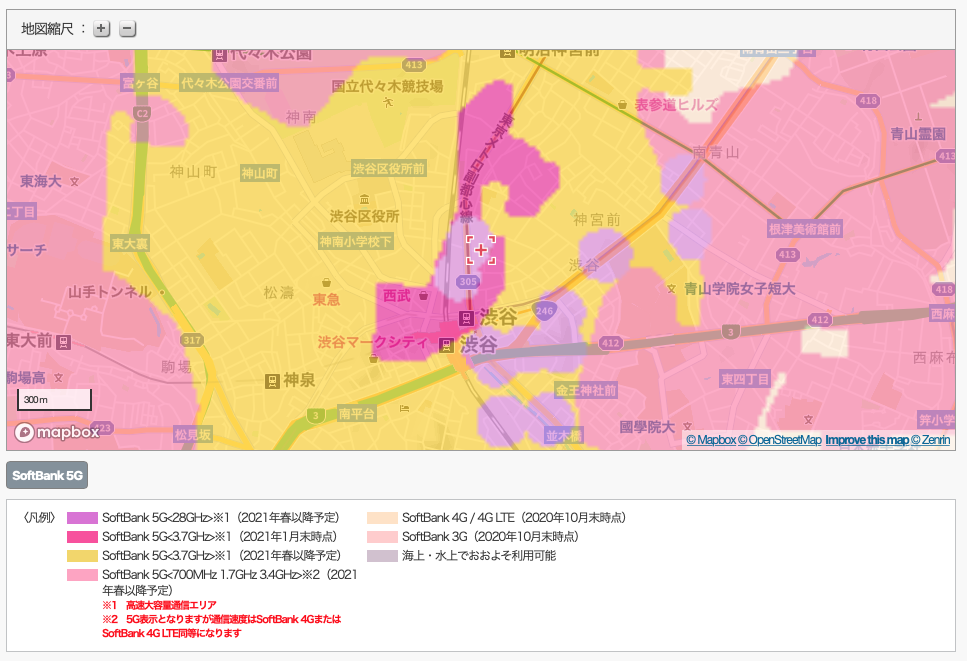Screen dimensions: 967x661
Task: Click the lower 渋谷 station train icon
Action: pos(446,345)
